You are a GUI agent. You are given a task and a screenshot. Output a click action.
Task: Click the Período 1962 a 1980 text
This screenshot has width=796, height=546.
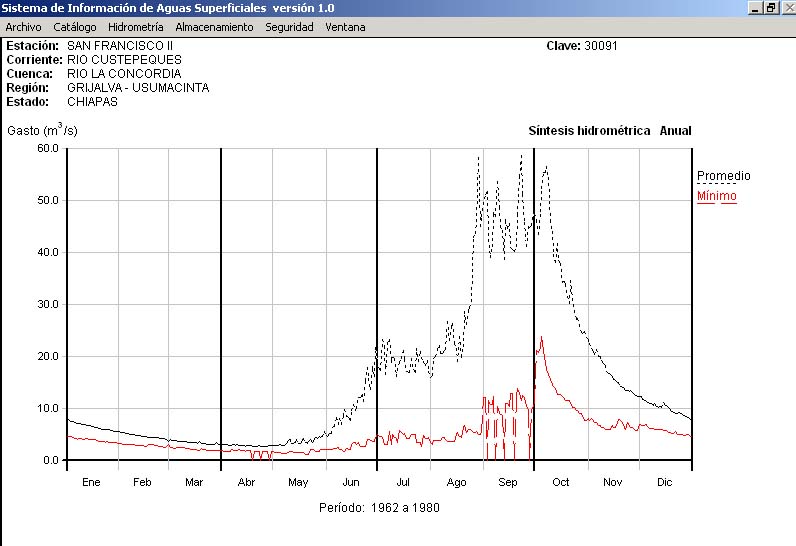click(x=379, y=507)
